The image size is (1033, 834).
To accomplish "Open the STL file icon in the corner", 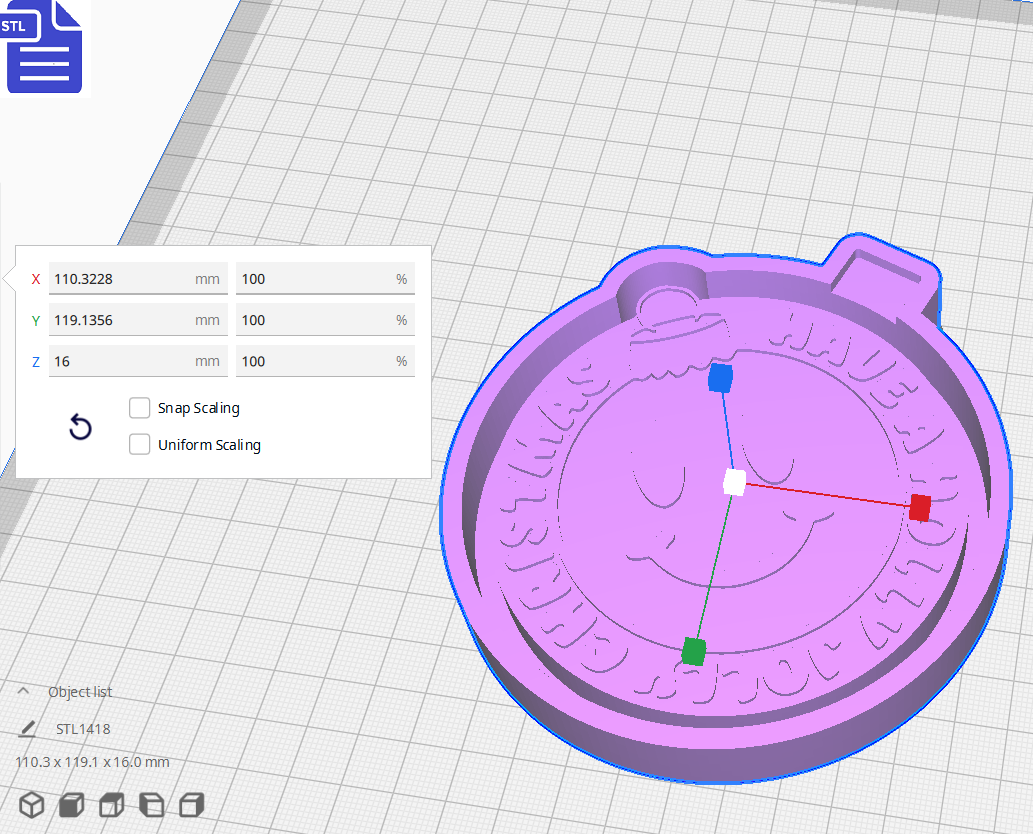I will coord(44,46).
